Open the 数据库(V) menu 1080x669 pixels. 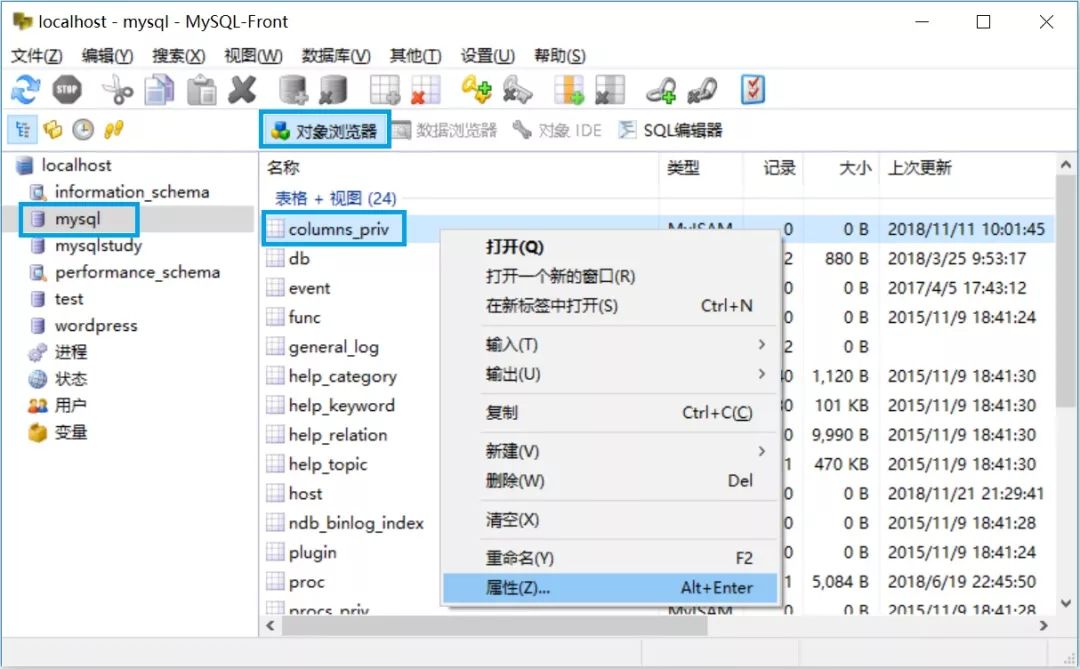336,56
